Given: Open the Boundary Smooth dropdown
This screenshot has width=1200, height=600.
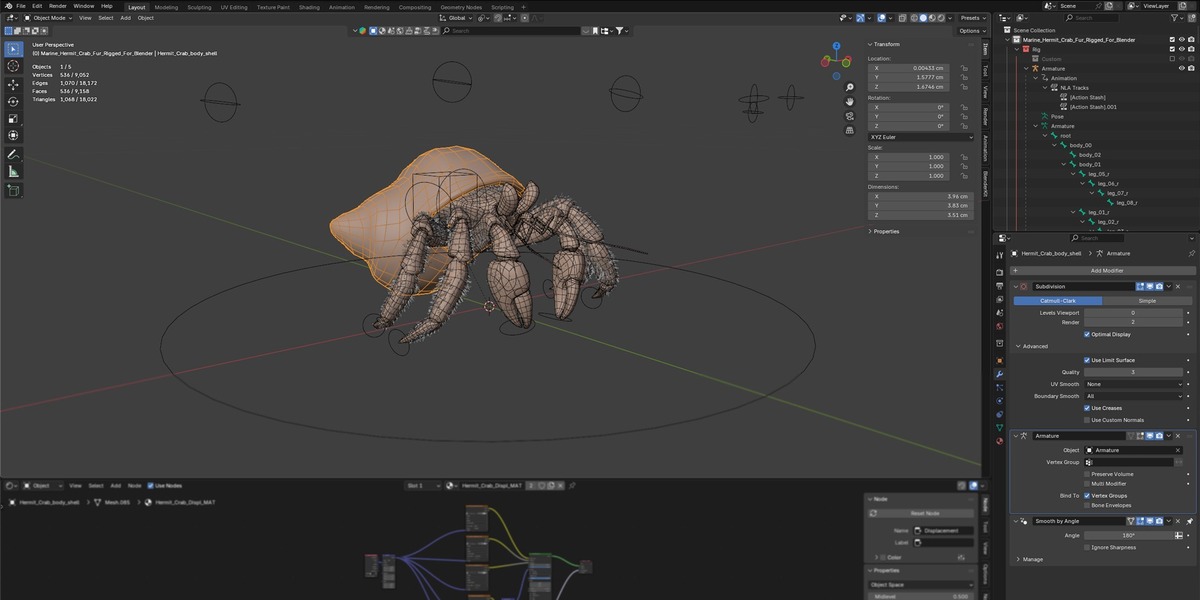Looking at the screenshot, I should pyautogui.click(x=1134, y=396).
